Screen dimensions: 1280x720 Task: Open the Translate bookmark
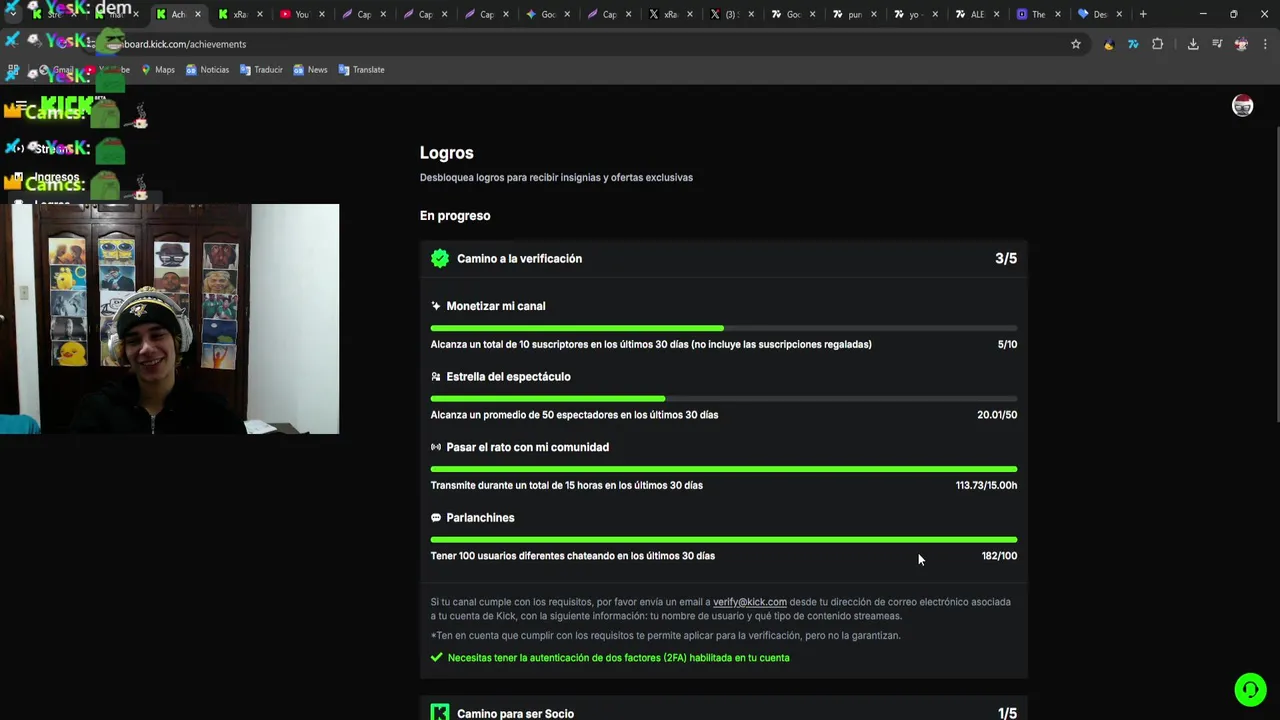point(361,70)
